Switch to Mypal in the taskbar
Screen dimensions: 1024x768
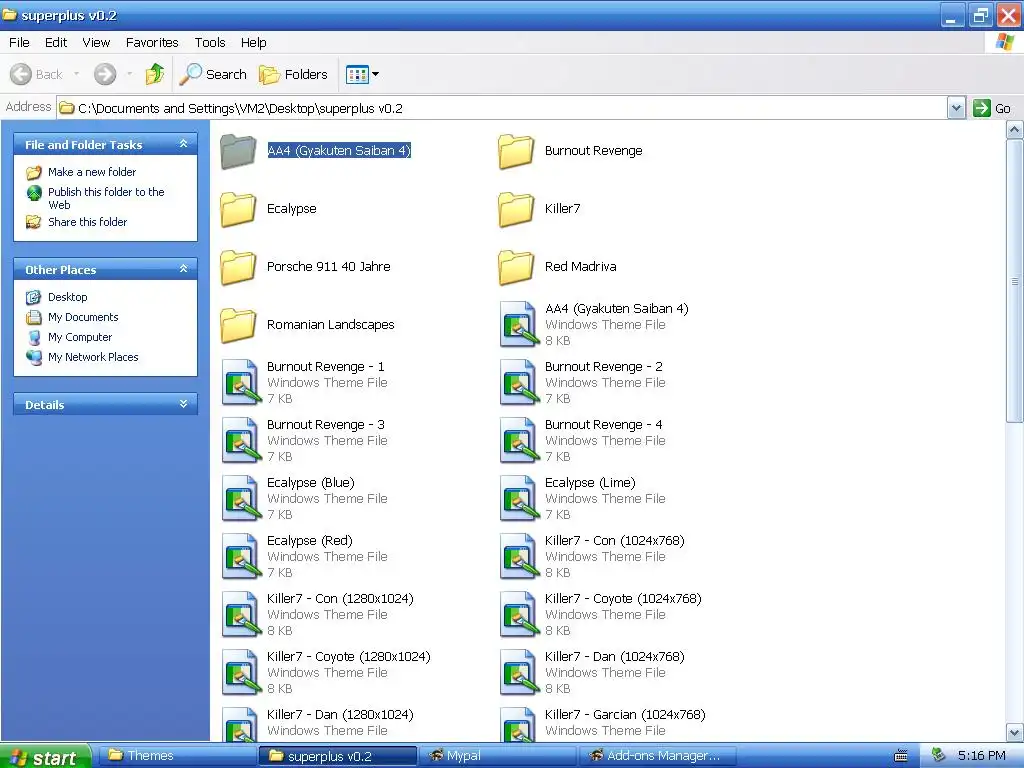pyautogui.click(x=498, y=756)
